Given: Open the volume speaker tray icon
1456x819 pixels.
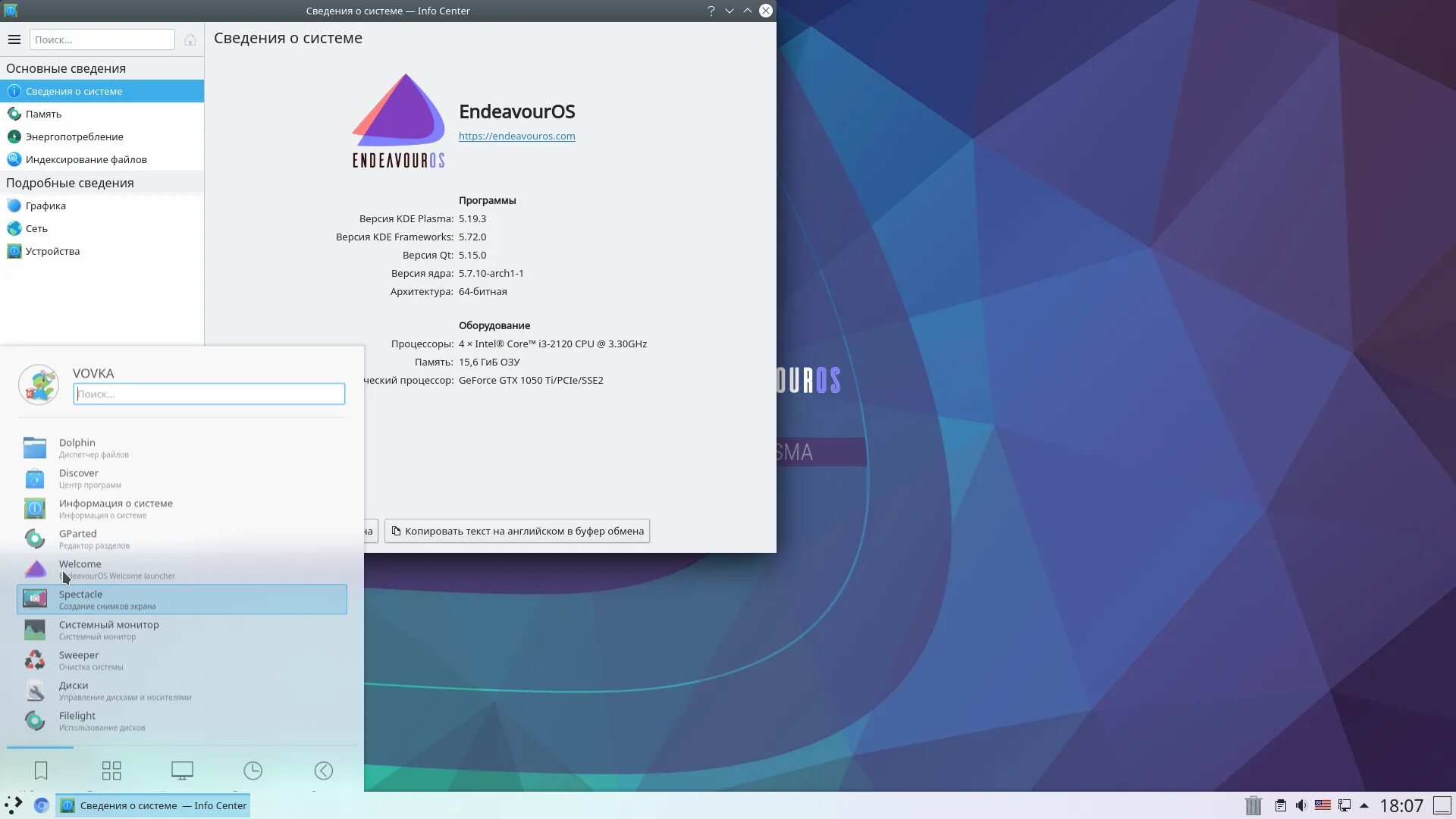Looking at the screenshot, I should coord(1301,805).
